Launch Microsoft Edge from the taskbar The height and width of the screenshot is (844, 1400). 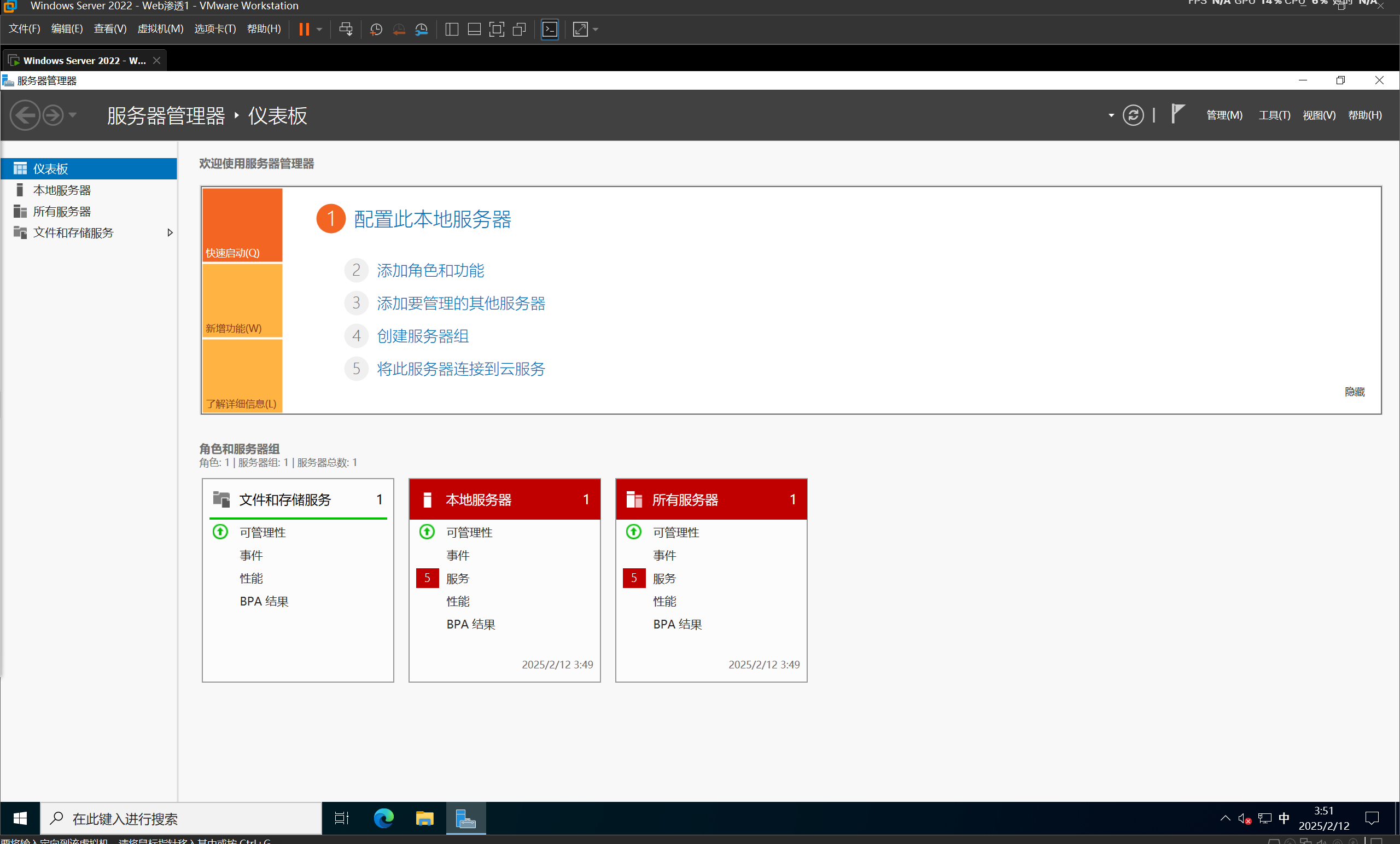pyautogui.click(x=383, y=818)
